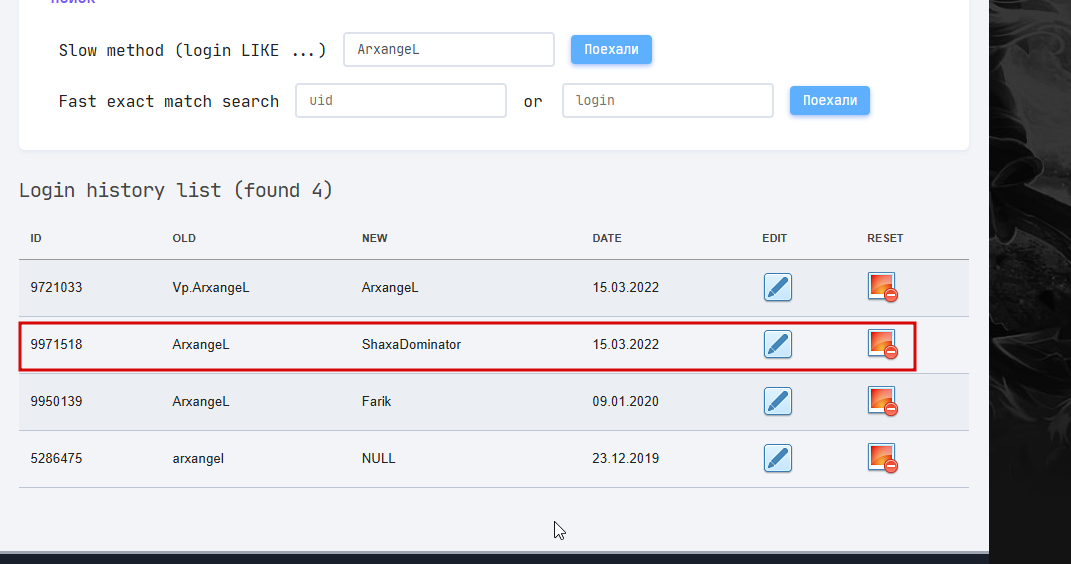The image size is (1071, 564).
Task: Reset icon for row 9721033
Action: tap(882, 287)
